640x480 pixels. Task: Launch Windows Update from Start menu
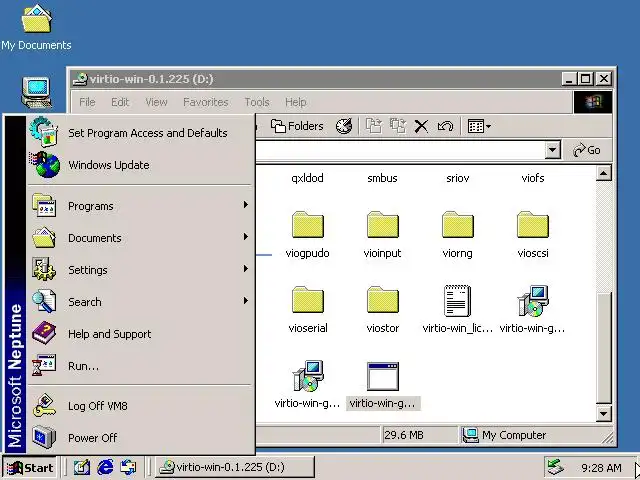coord(140,165)
